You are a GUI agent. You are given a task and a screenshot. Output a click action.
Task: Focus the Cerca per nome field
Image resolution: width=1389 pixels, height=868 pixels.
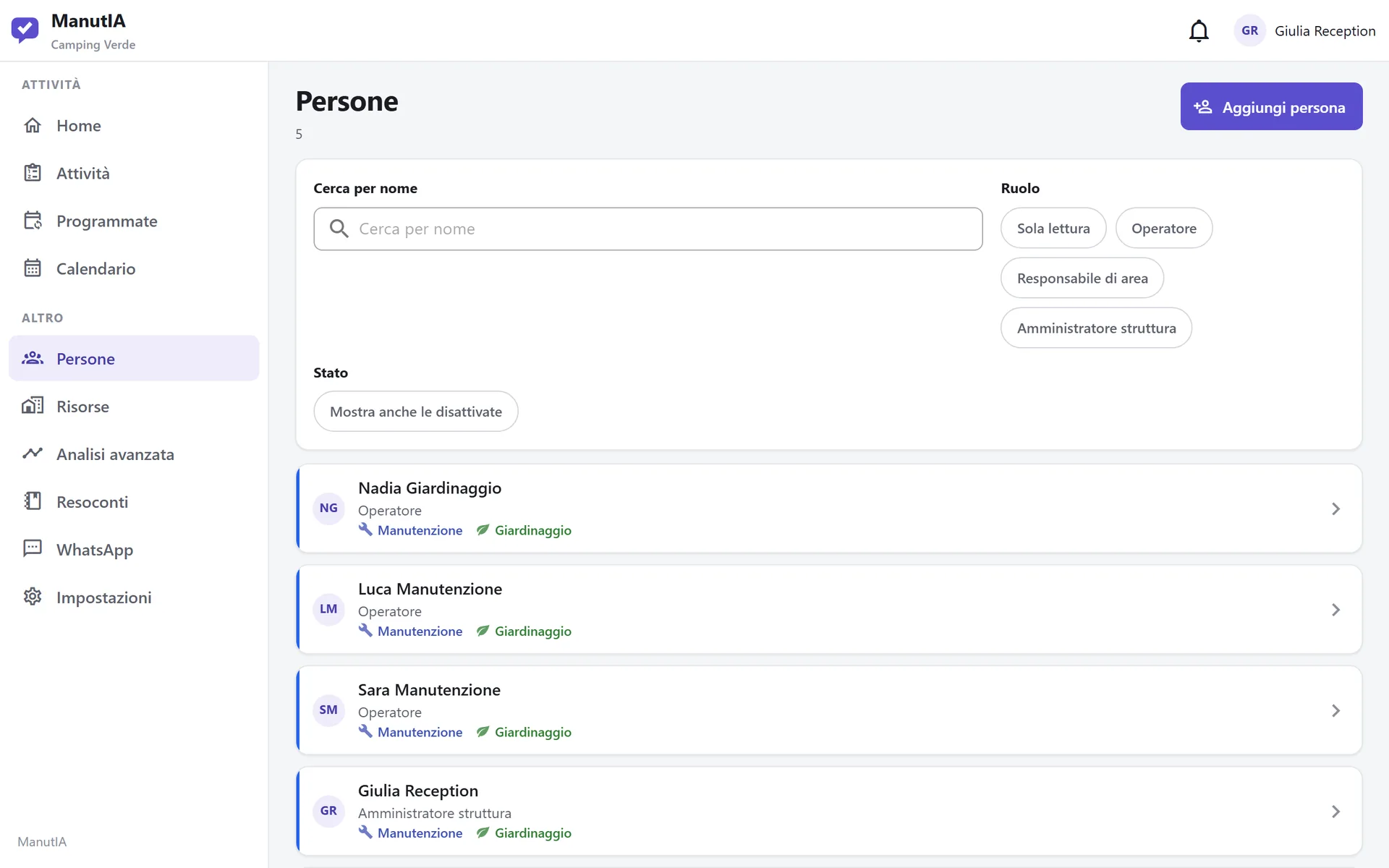coord(647,229)
